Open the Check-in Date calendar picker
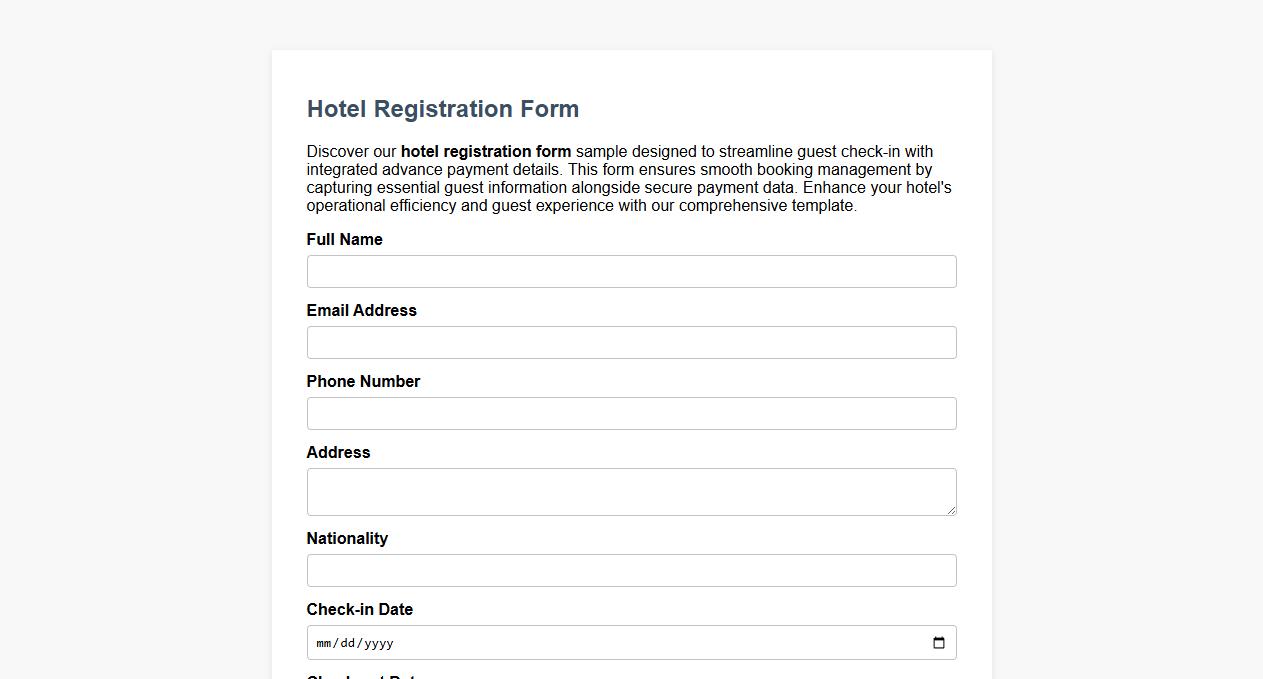This screenshot has width=1263, height=679. [x=938, y=643]
